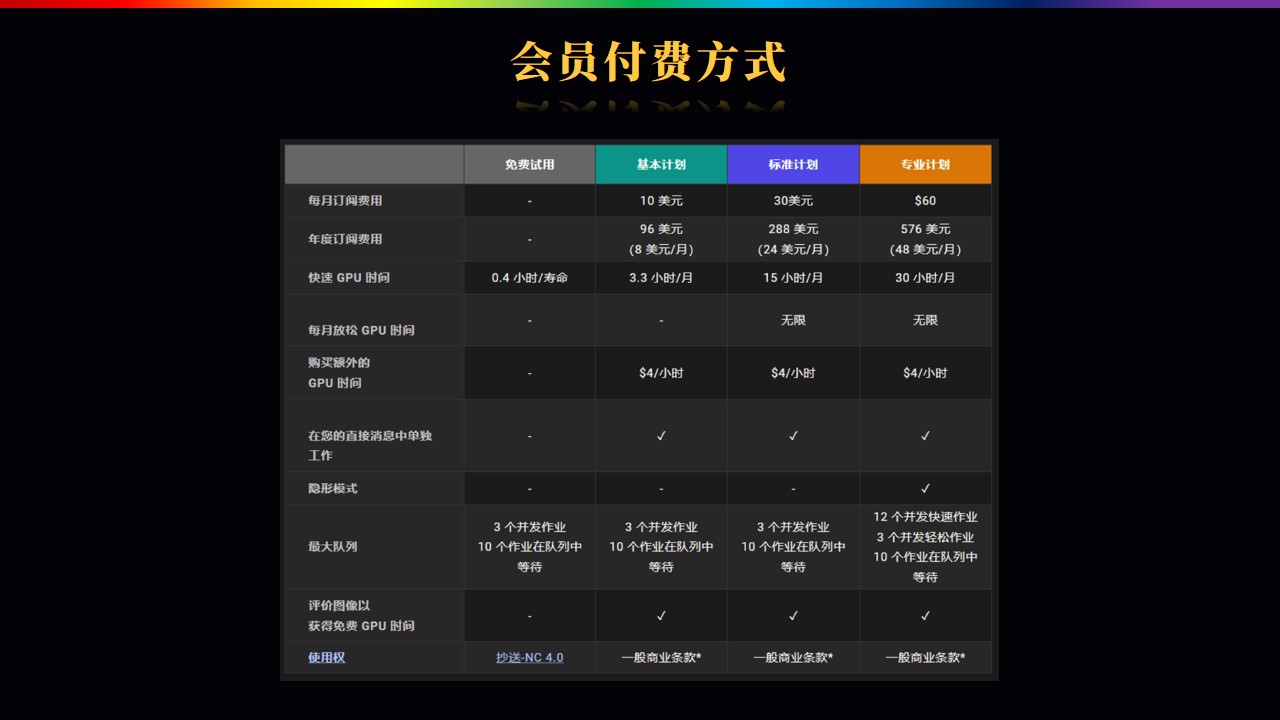1280x720 pixels.
Task: Click the 评价图像 row checkmark under 标准计划
Action: click(793, 615)
